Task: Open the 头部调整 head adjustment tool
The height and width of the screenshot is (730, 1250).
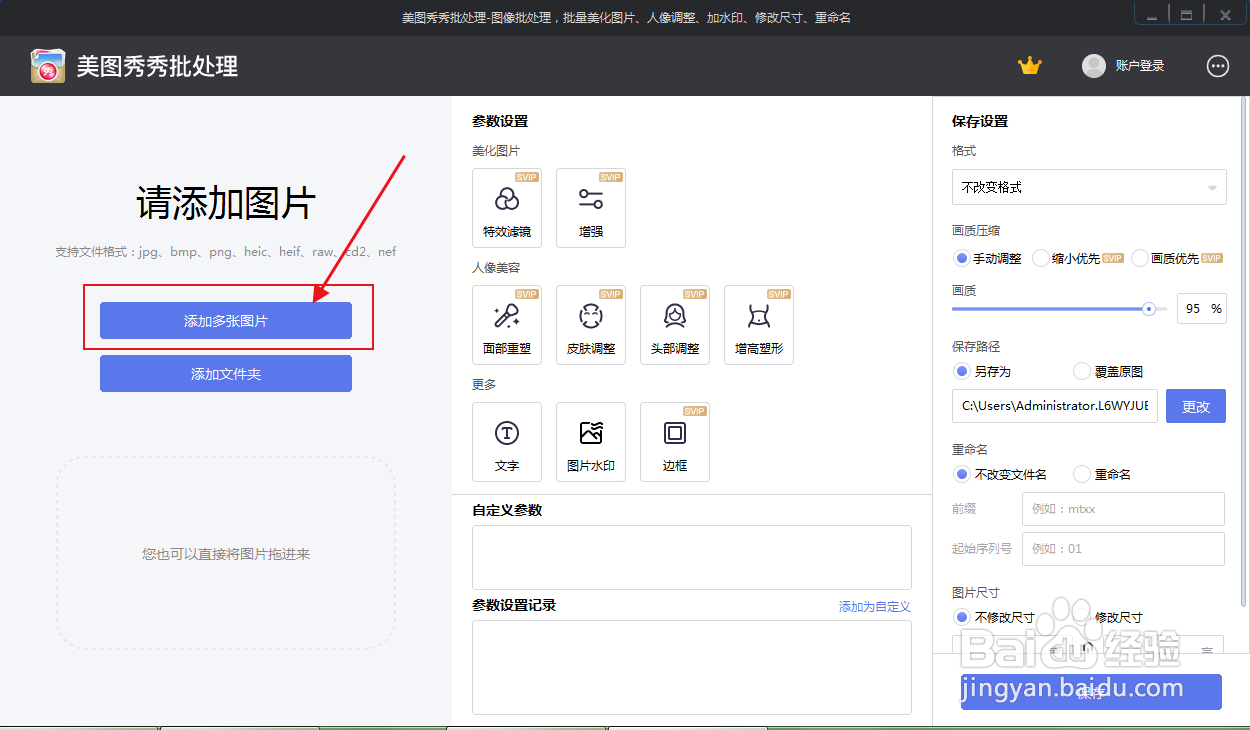Action: pos(675,325)
